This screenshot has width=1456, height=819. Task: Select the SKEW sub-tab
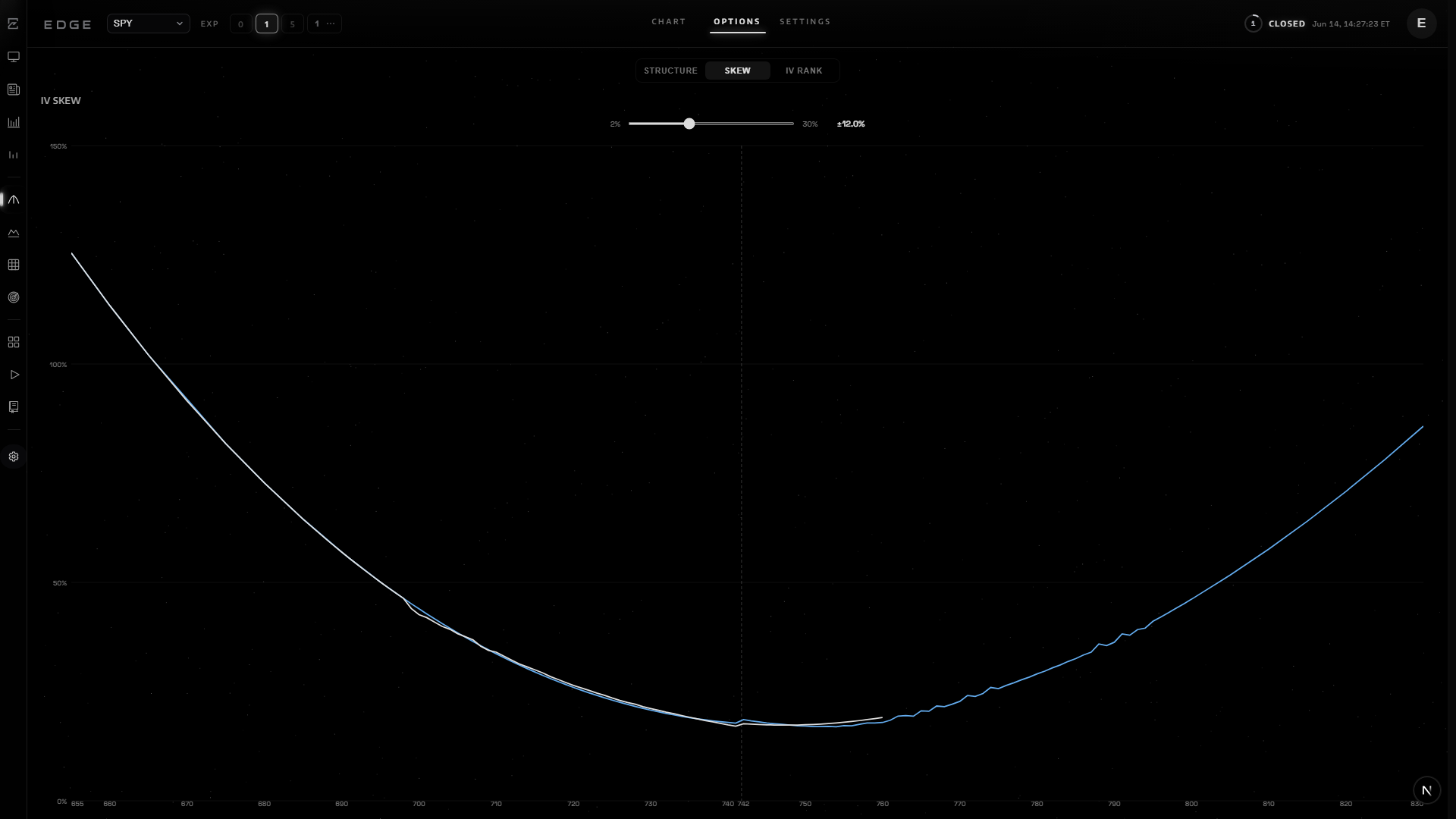click(737, 71)
